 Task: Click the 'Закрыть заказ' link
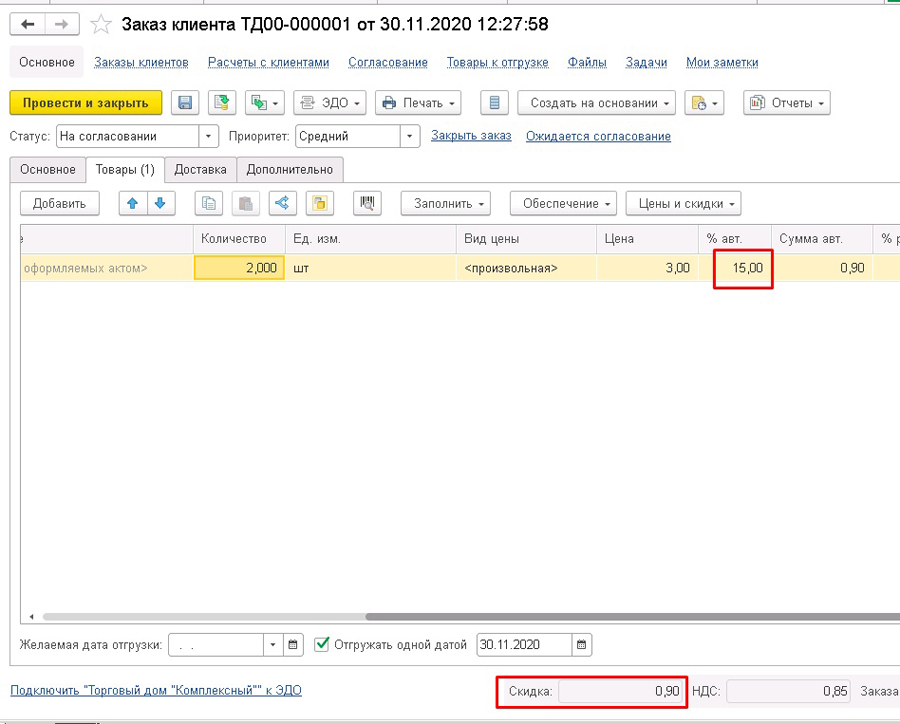pyautogui.click(x=471, y=136)
